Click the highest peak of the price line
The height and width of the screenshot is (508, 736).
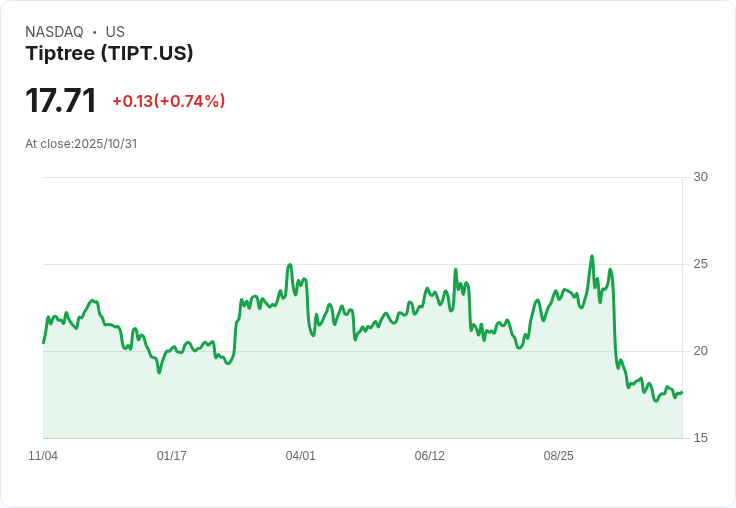point(592,256)
